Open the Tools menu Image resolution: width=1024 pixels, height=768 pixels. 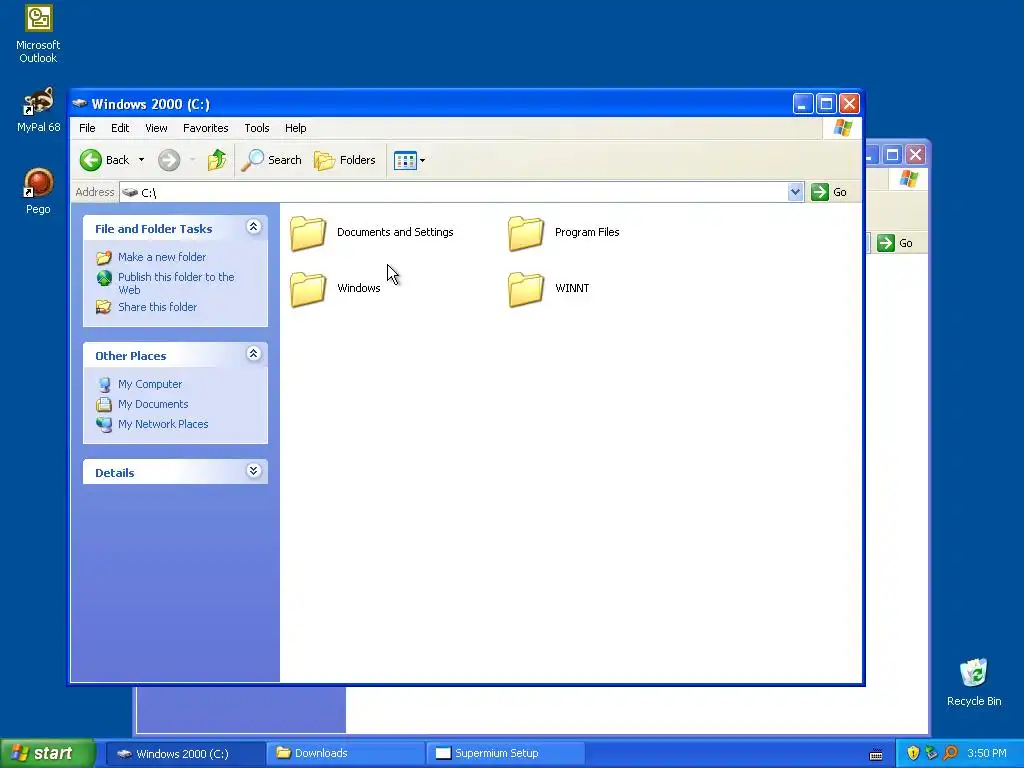coord(257,128)
